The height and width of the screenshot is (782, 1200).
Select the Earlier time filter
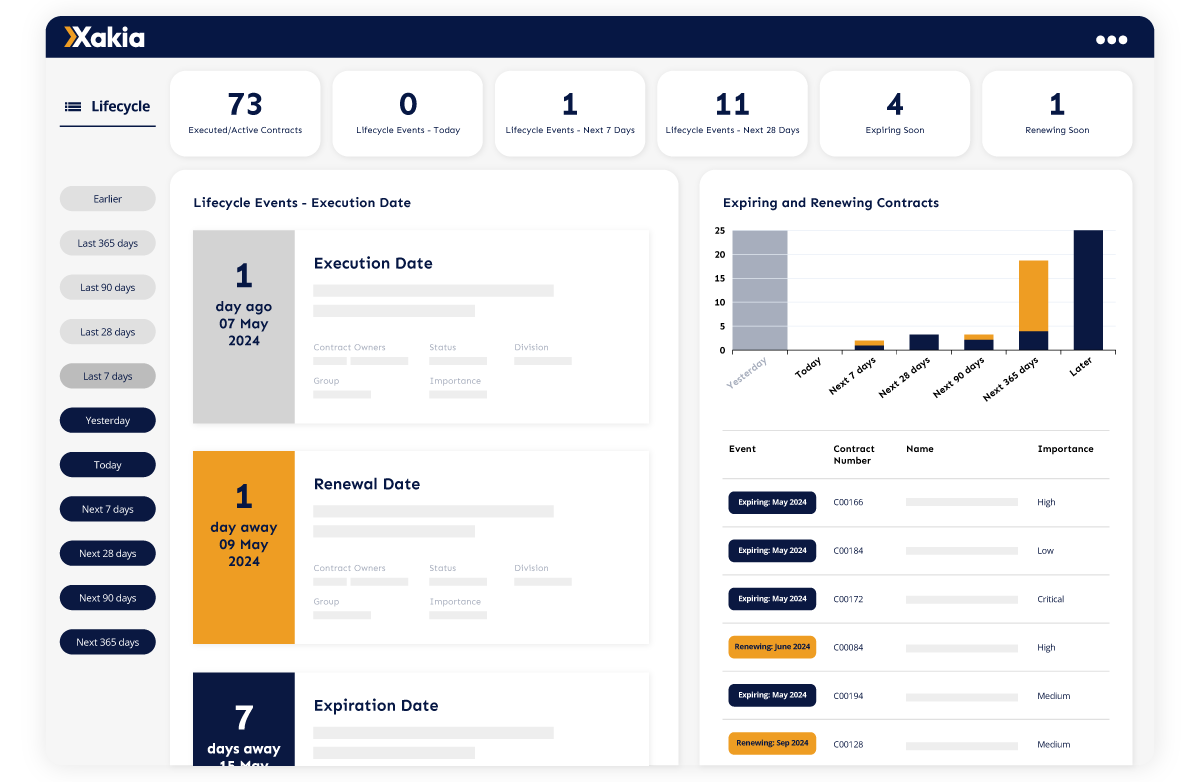pos(108,199)
